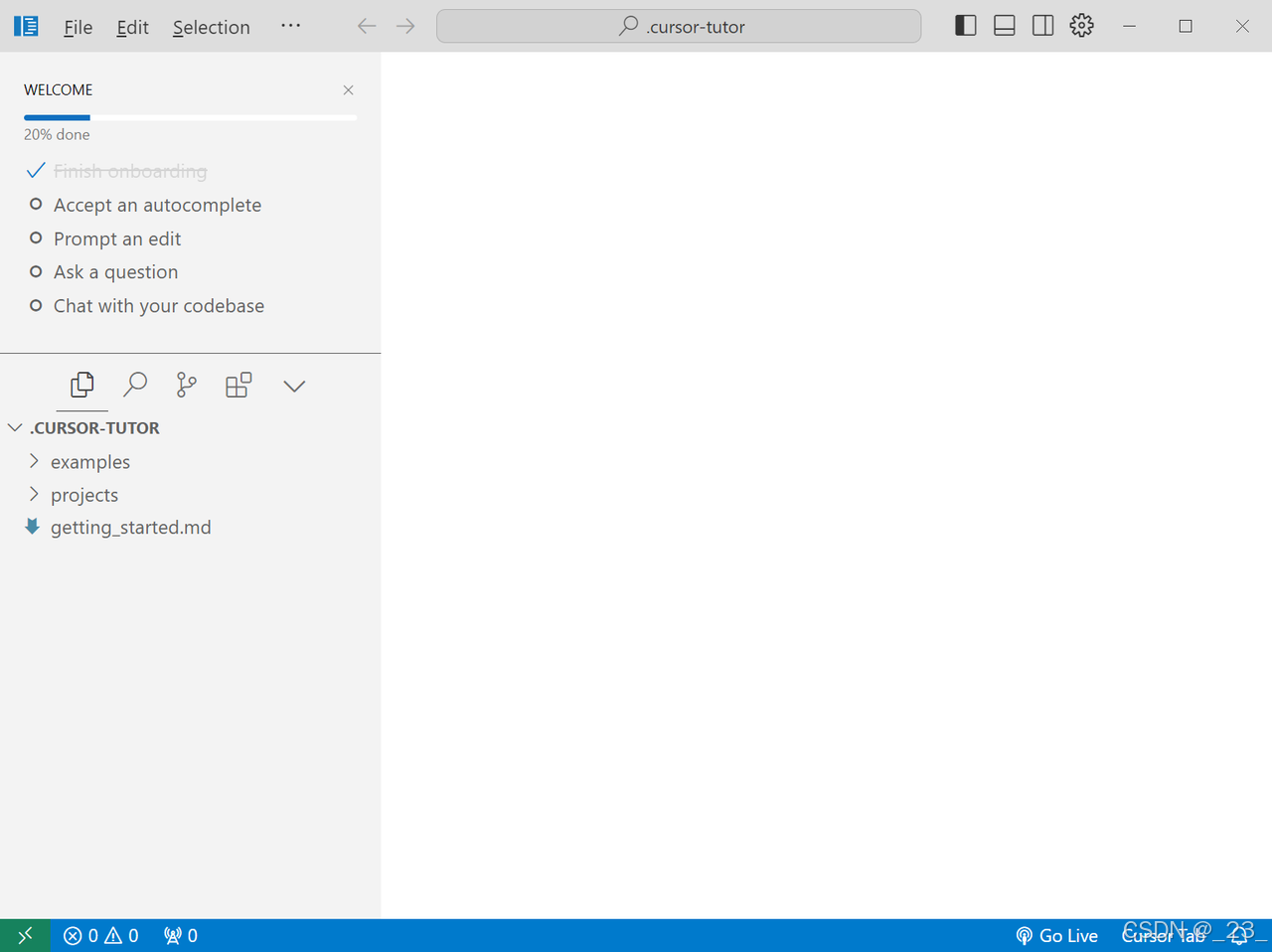1272x952 pixels.
Task: Click the ports forwarded status bar icon
Action: (181, 935)
